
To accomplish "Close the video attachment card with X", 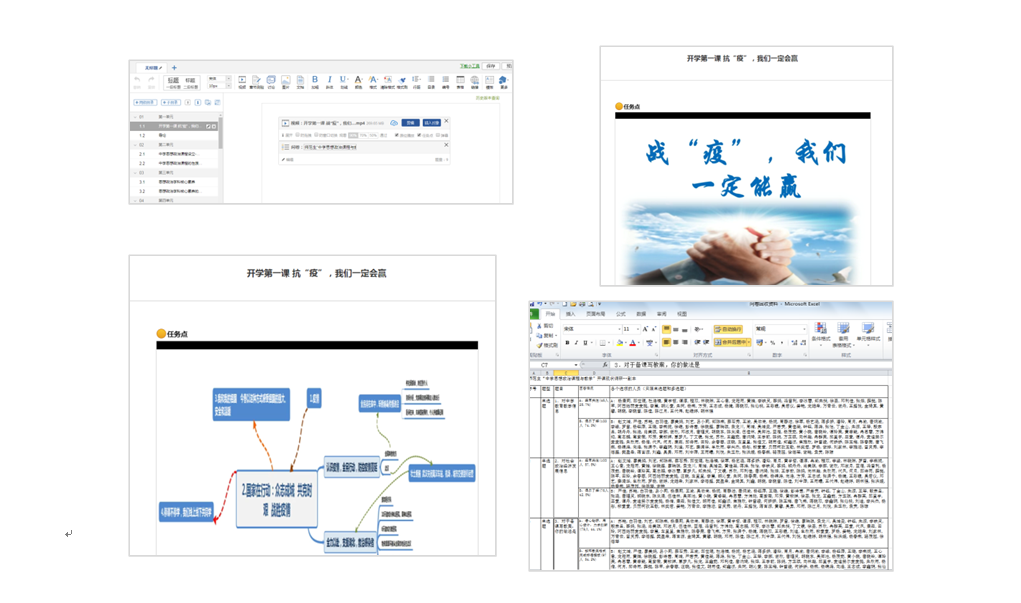I will point(446,122).
